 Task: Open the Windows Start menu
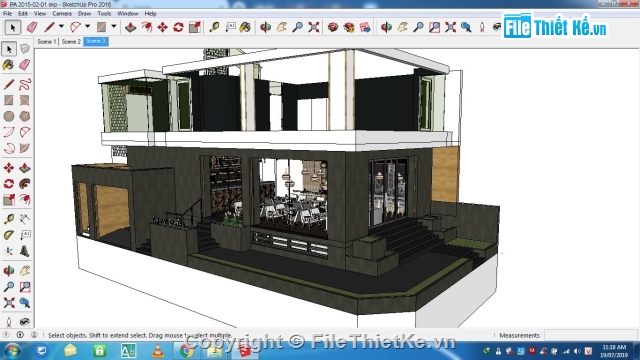pyautogui.click(x=13, y=351)
